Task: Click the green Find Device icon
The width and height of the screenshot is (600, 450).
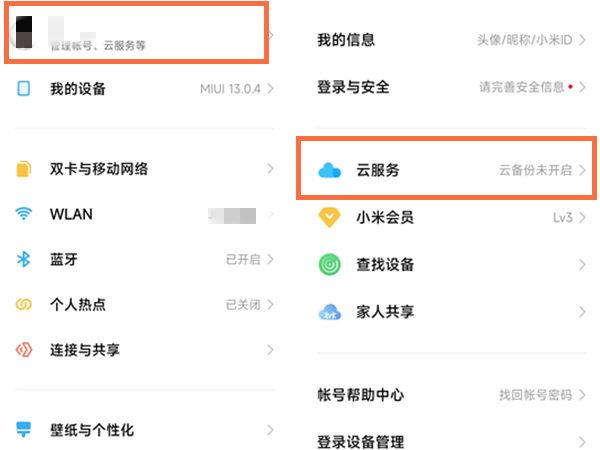Action: (329, 265)
